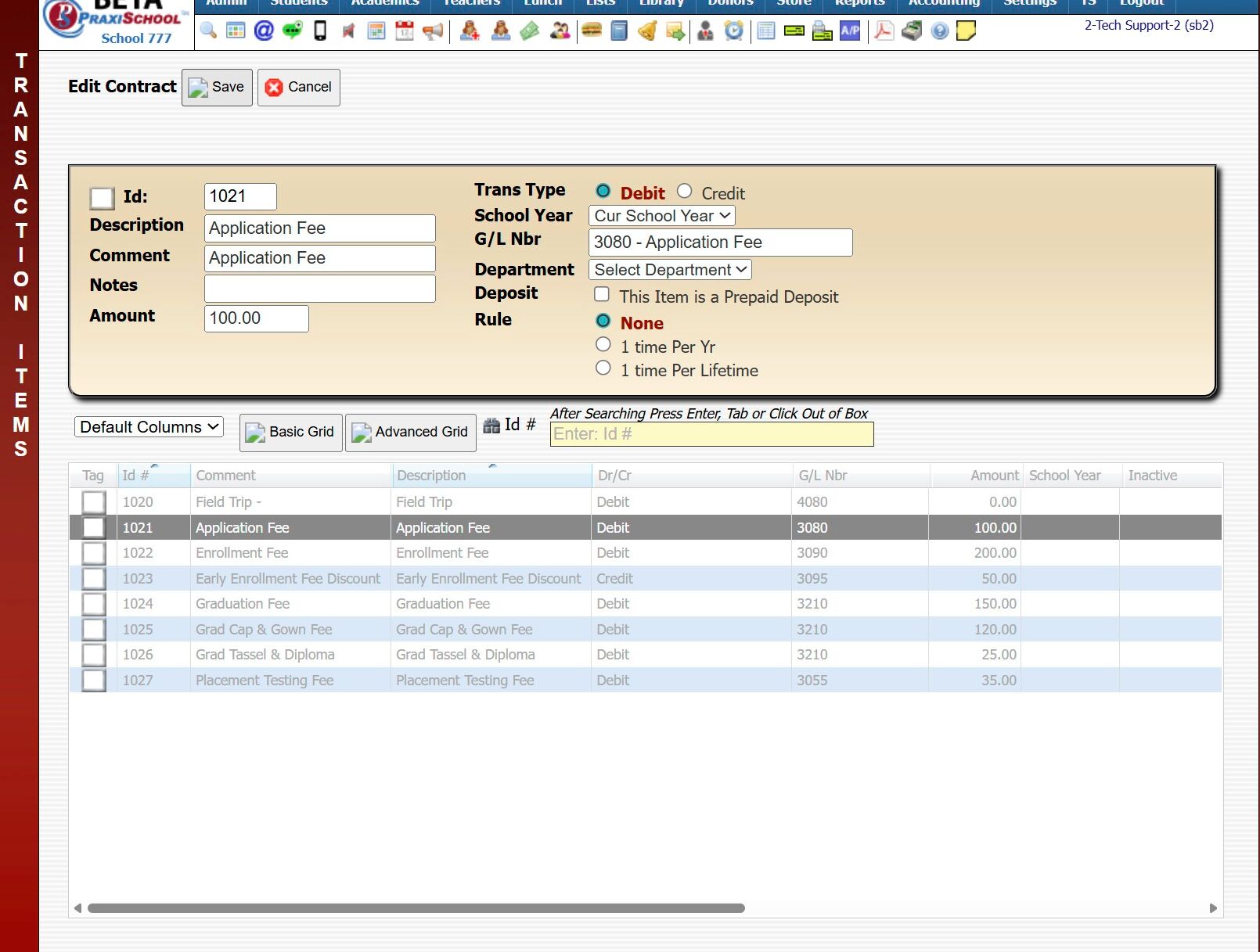Image resolution: width=1260 pixels, height=952 pixels.
Task: Click the red PDF document icon
Action: 884,31
